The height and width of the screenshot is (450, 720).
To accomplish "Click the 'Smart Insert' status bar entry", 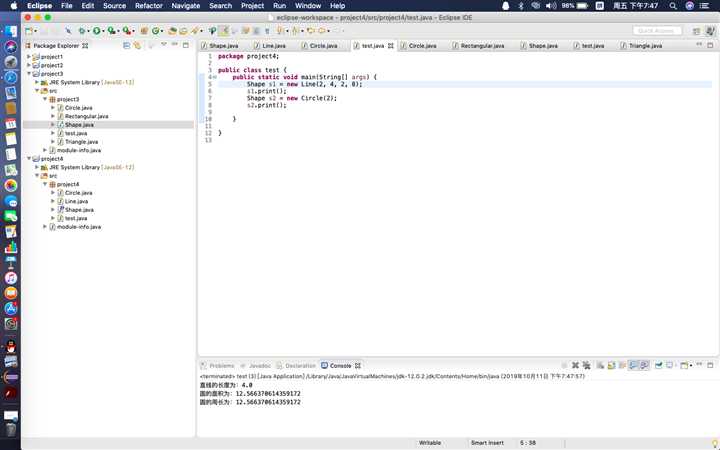I will click(487, 443).
